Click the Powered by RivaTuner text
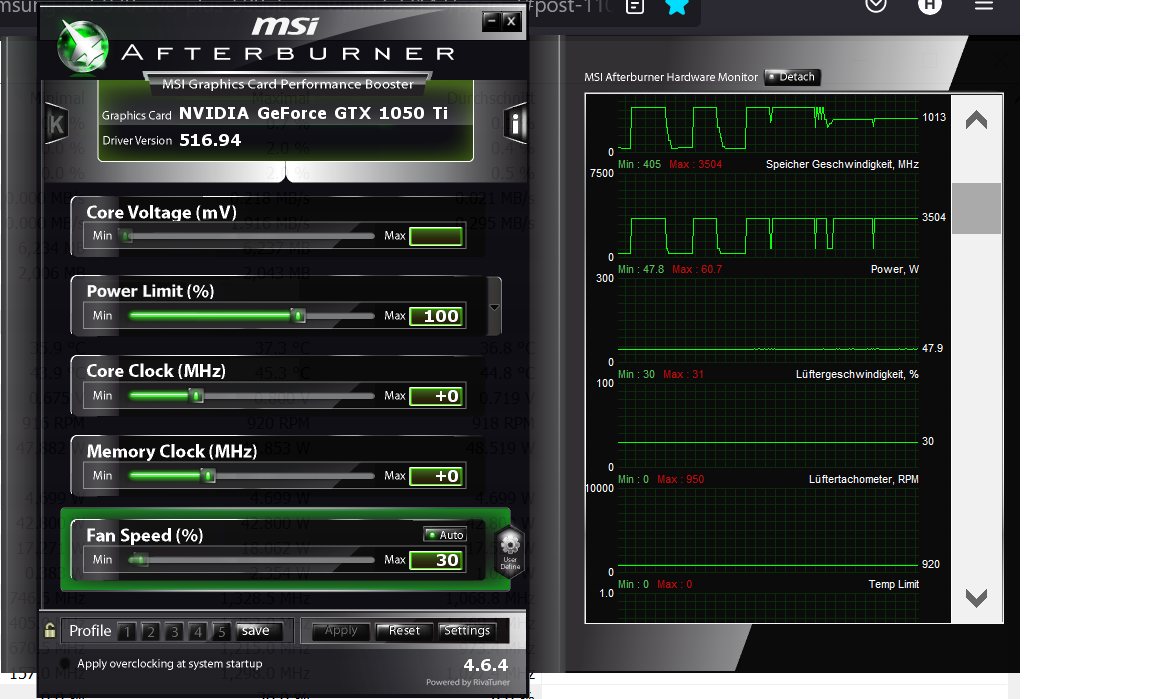The height and width of the screenshot is (699, 1152). [467, 682]
